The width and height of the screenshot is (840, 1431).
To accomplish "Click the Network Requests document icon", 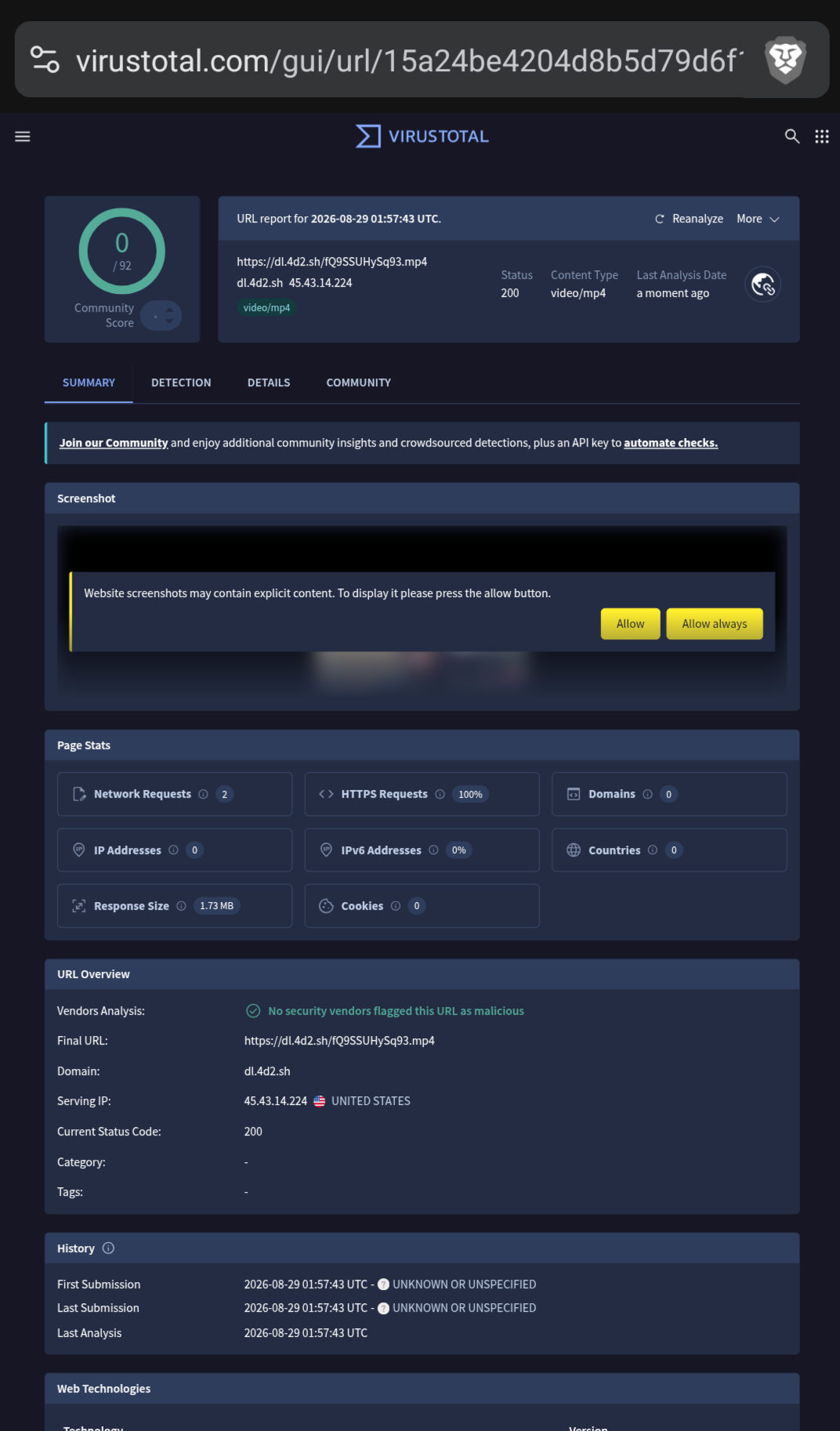I will (79, 795).
